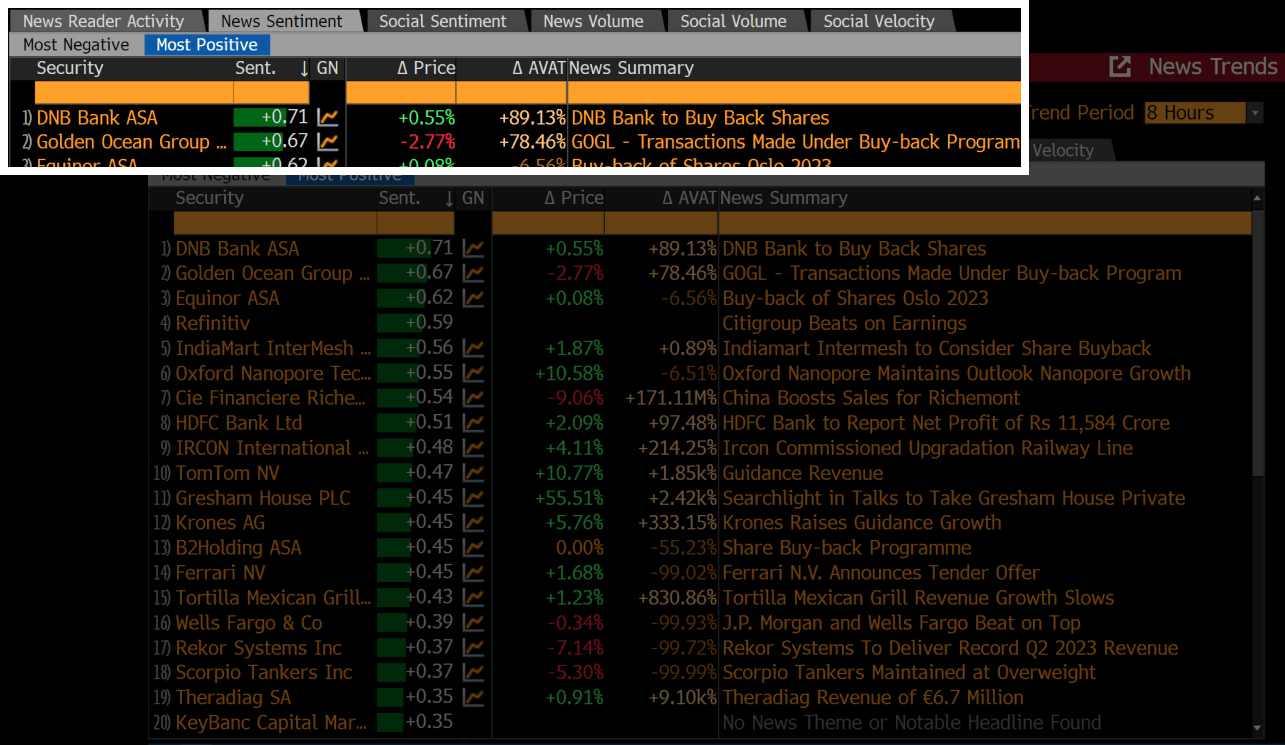The image size is (1285, 745).
Task: Click the News Trends pop-out icon
Action: [x=1120, y=67]
